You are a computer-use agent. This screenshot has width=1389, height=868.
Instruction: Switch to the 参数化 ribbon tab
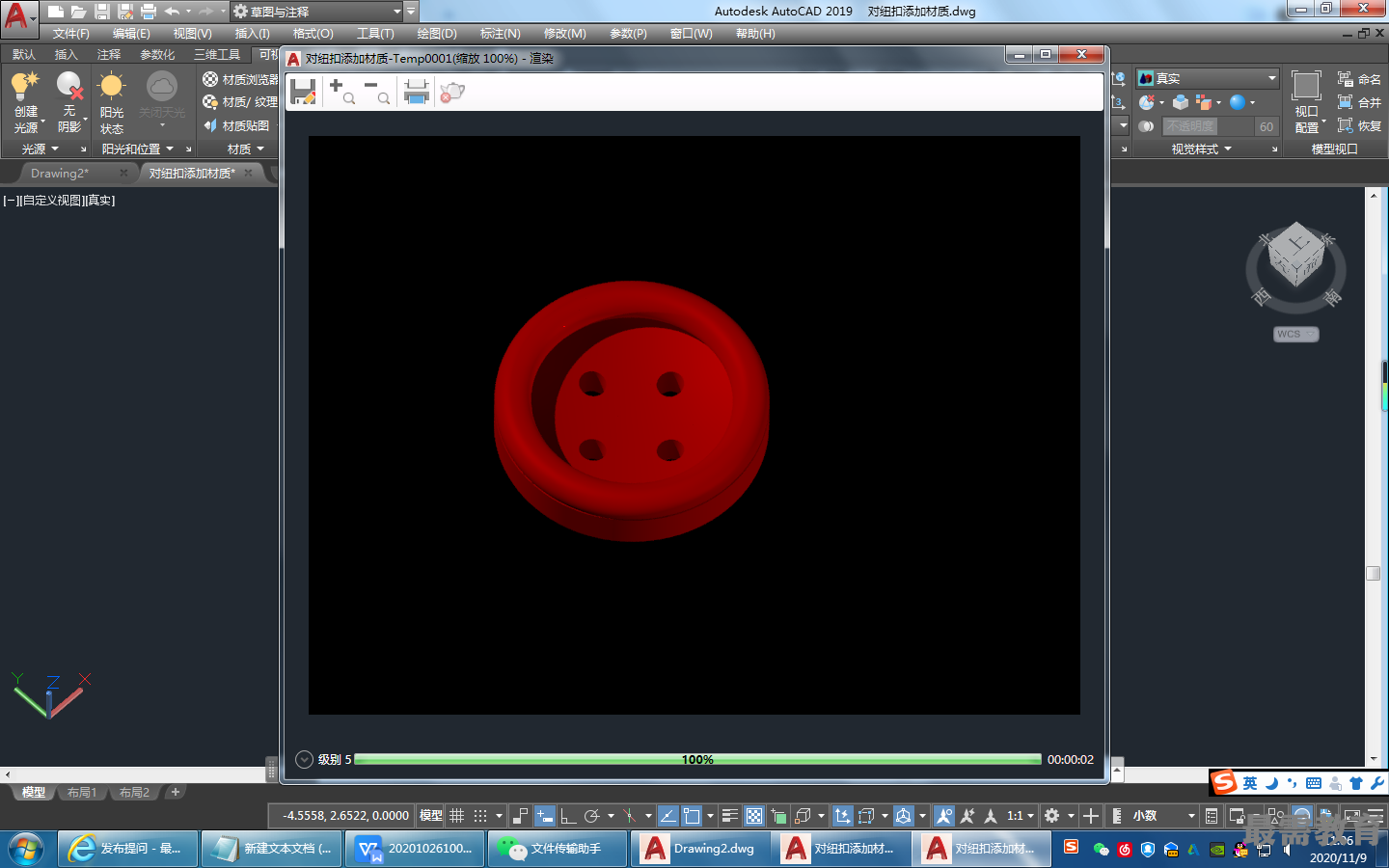click(158, 55)
